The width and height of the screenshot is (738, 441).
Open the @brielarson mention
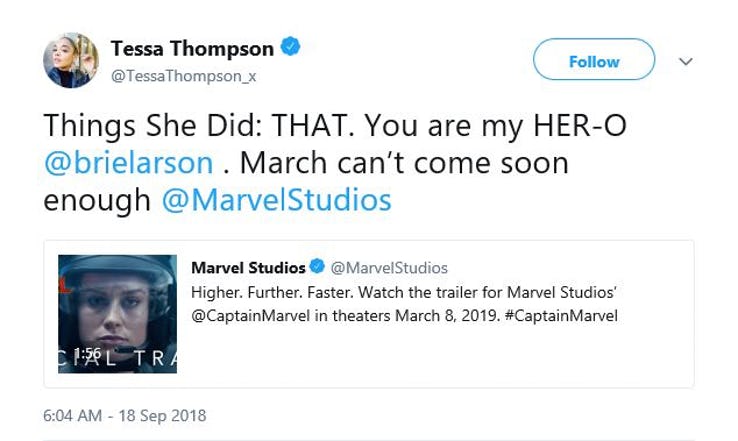[x=128, y=161]
